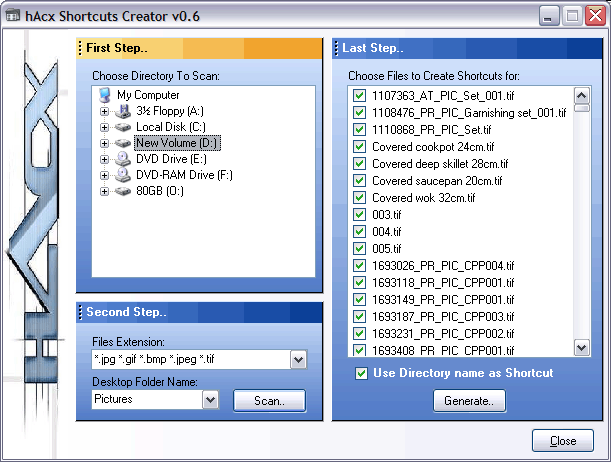Screen dimensions: 611x462
Task: Select the 3½ Floppy (A:) drive icon
Action: click(x=123, y=111)
